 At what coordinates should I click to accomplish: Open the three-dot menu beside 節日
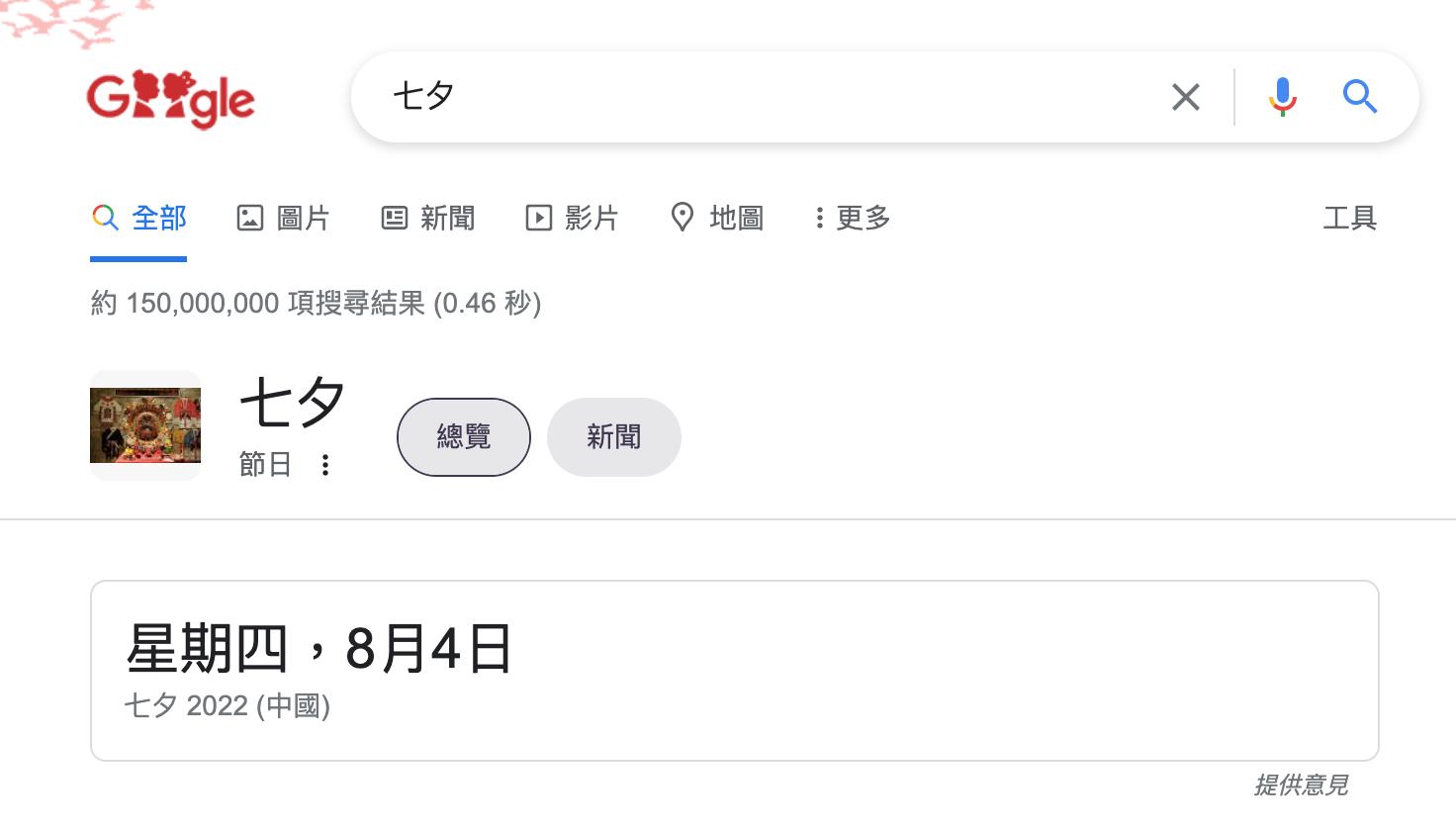(324, 465)
